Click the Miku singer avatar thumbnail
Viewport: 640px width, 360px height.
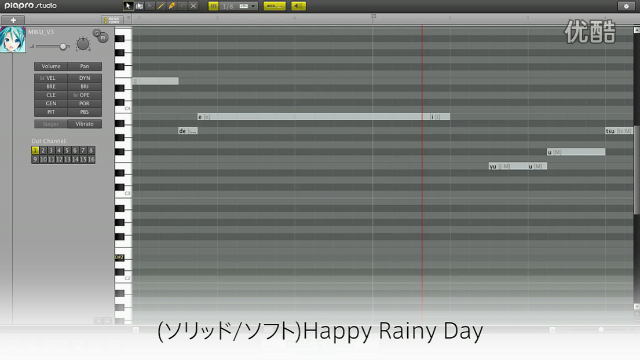pyautogui.click(x=13, y=39)
